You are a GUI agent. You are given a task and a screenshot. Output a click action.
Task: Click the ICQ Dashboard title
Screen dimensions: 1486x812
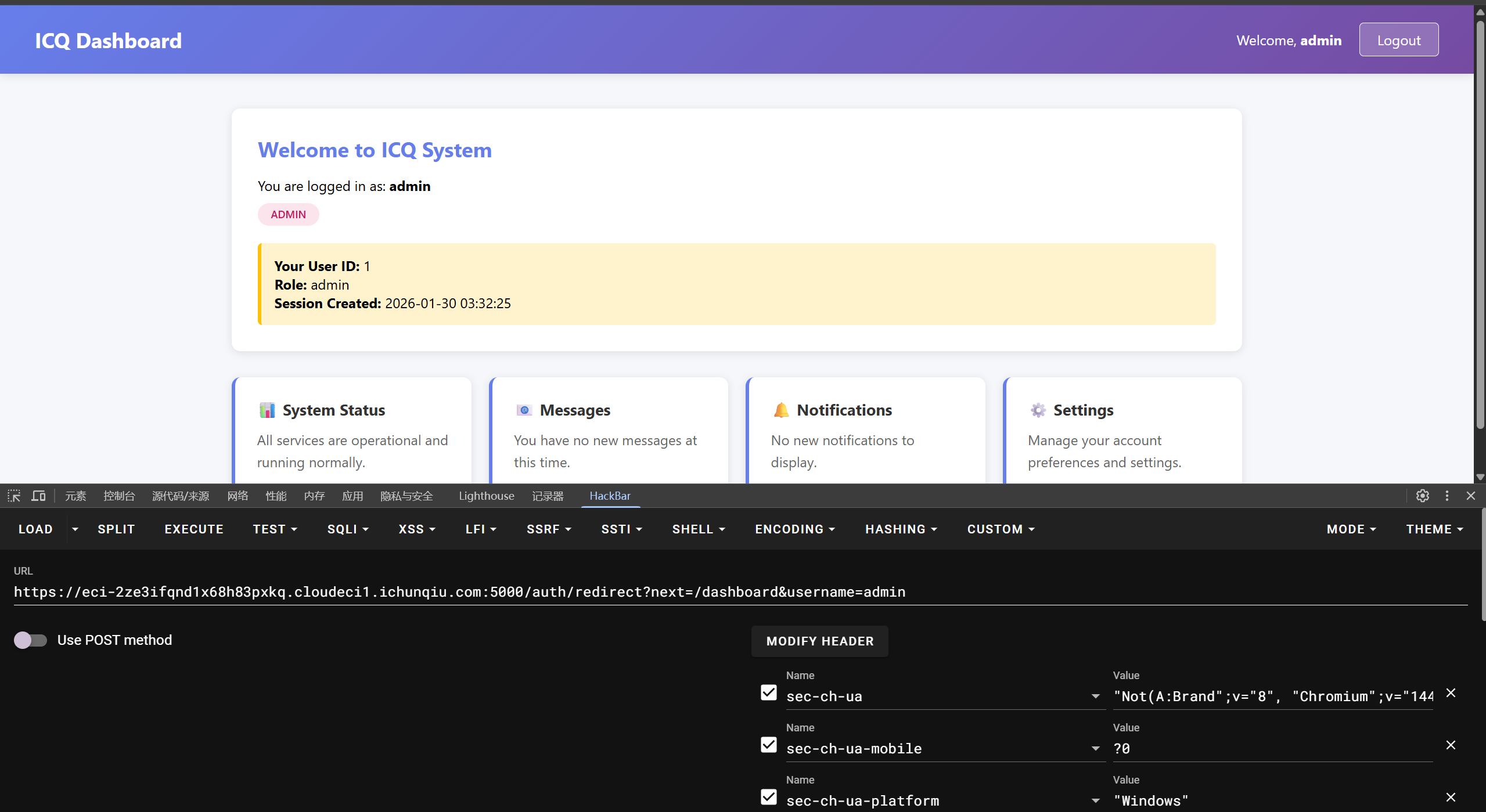point(109,40)
